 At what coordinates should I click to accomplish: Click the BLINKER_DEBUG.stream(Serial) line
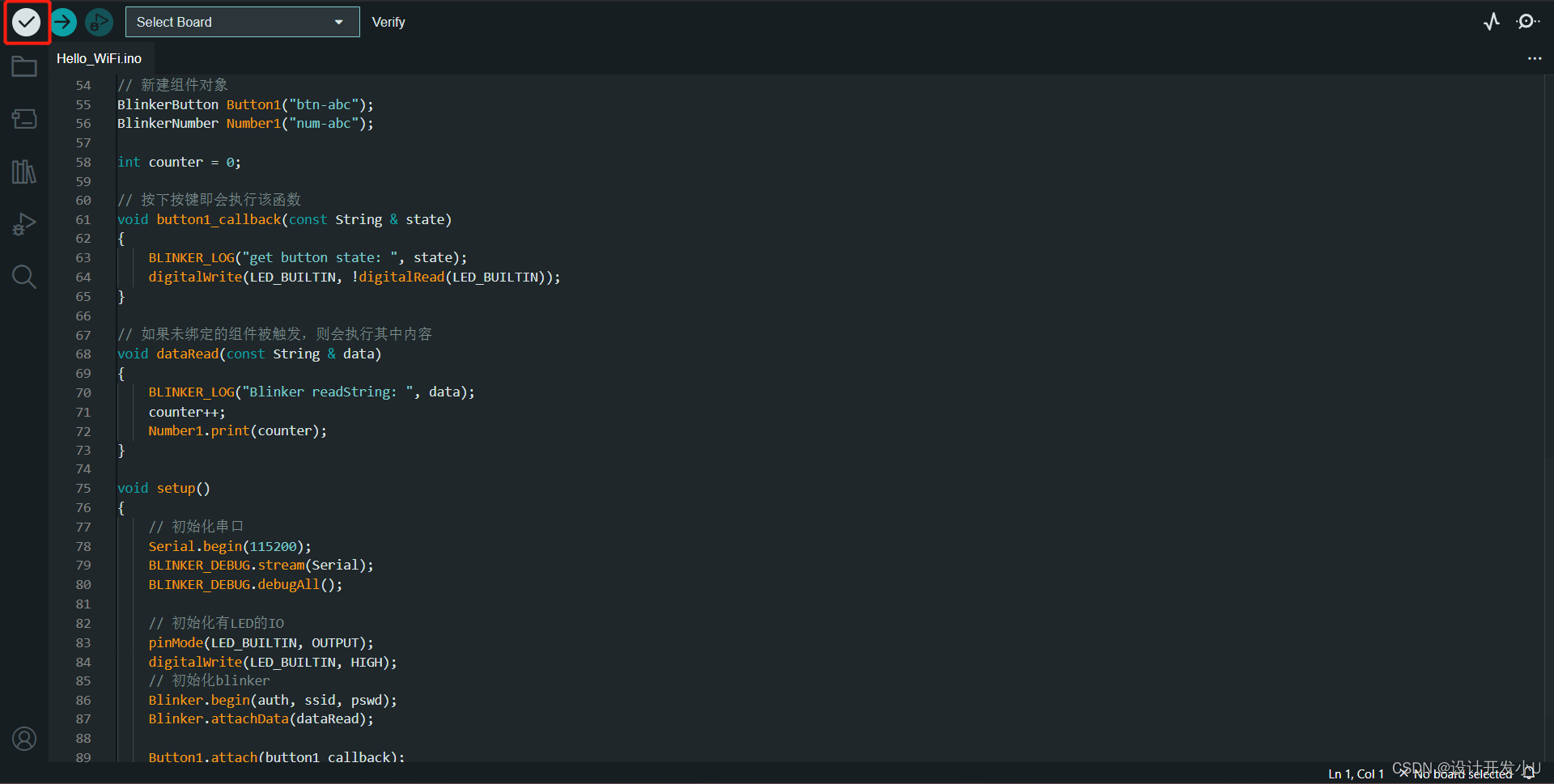point(261,565)
